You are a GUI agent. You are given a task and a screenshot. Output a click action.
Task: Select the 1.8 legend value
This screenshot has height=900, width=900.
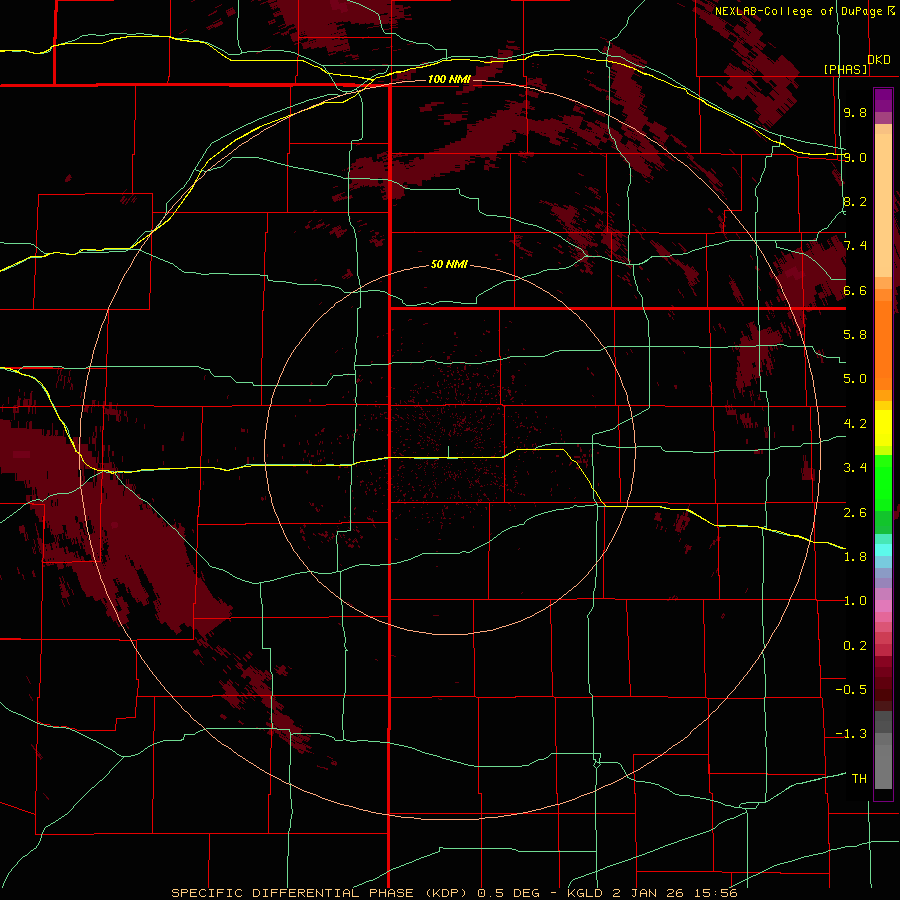pos(855,557)
